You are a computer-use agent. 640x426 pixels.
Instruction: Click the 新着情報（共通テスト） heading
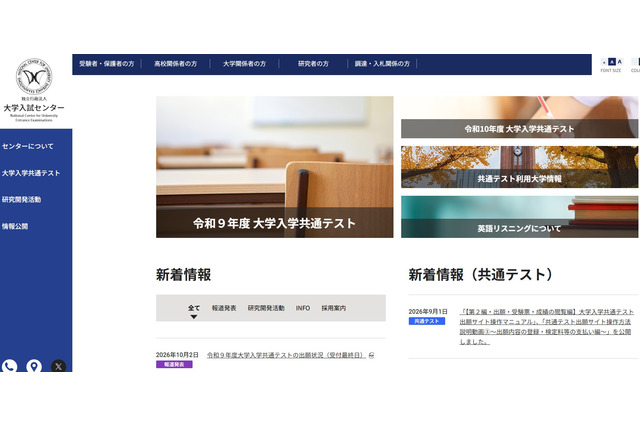[481, 275]
